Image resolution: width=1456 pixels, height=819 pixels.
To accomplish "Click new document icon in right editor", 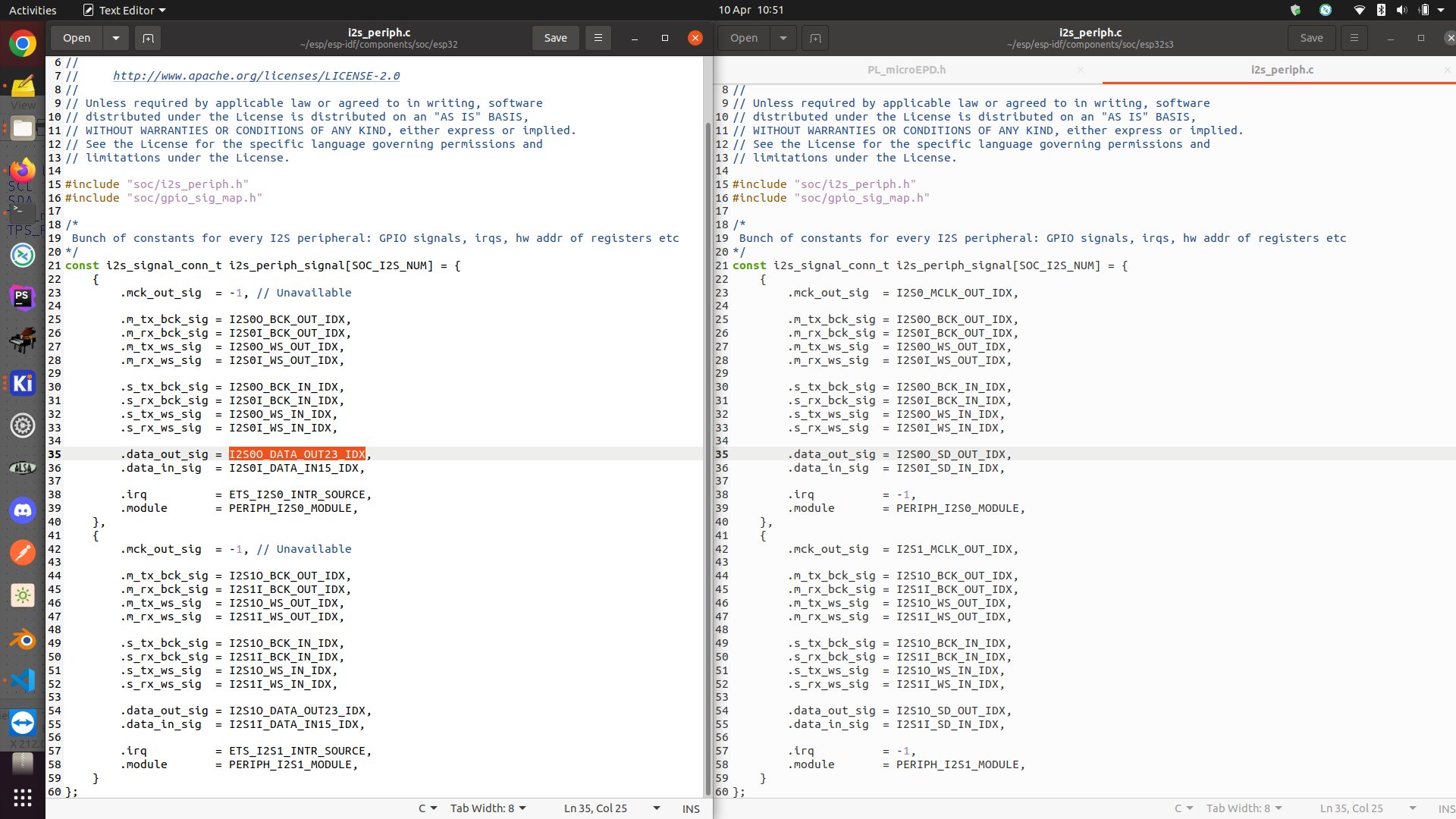I will (x=815, y=38).
